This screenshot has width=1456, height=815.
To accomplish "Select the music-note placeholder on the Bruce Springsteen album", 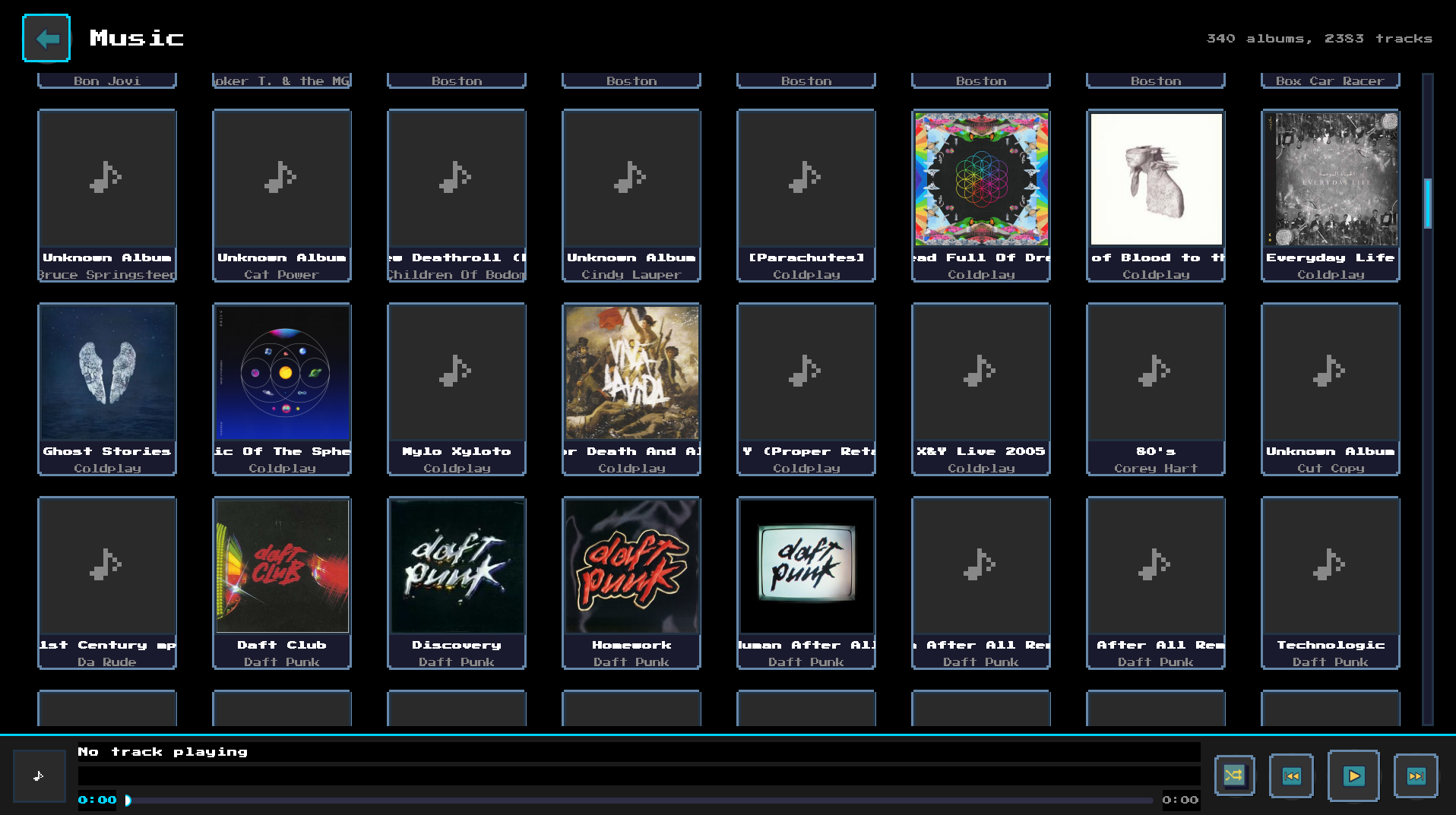I will coord(106,179).
